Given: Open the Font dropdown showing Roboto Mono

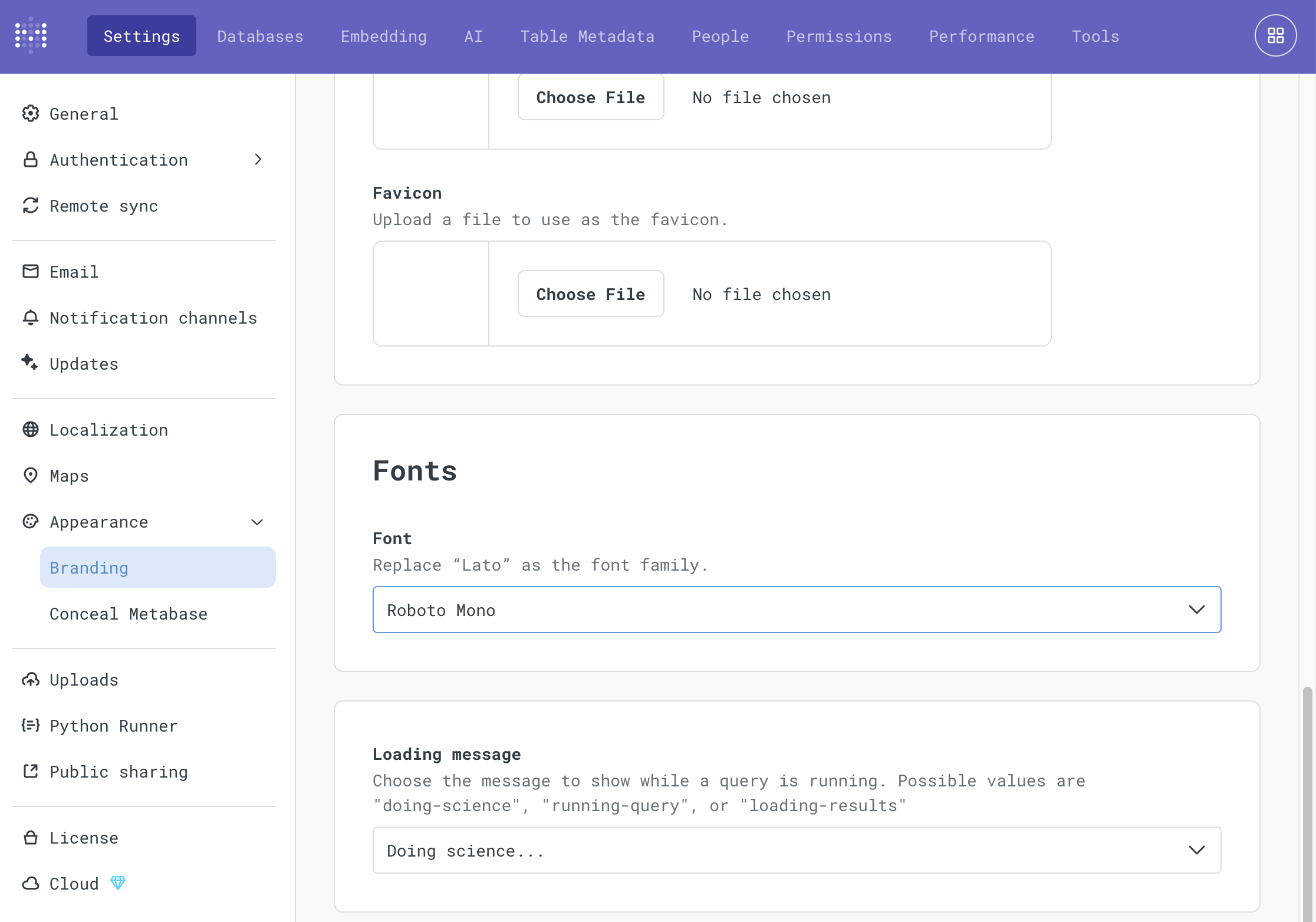Looking at the screenshot, I should click(x=796, y=610).
